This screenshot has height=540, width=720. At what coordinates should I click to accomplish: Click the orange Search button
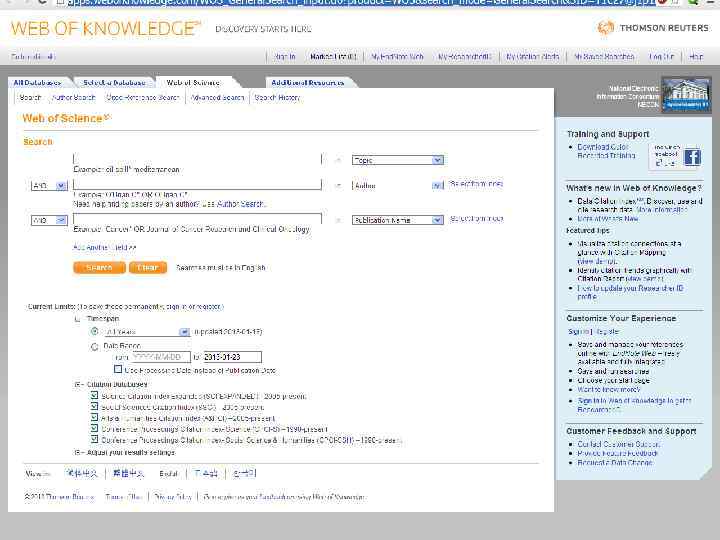point(99,267)
